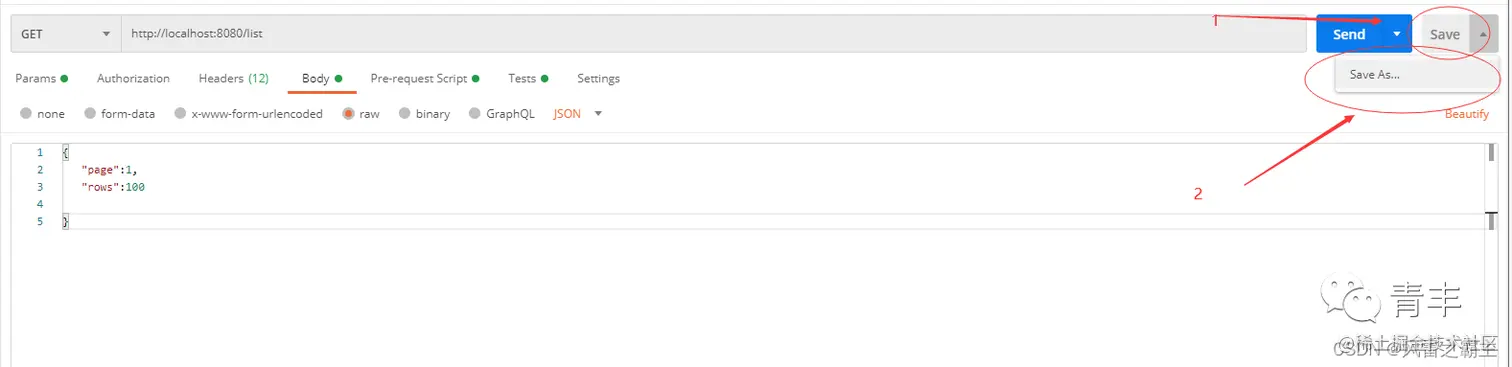Click the request URL input field
1512x367 pixels.
click(x=713, y=34)
